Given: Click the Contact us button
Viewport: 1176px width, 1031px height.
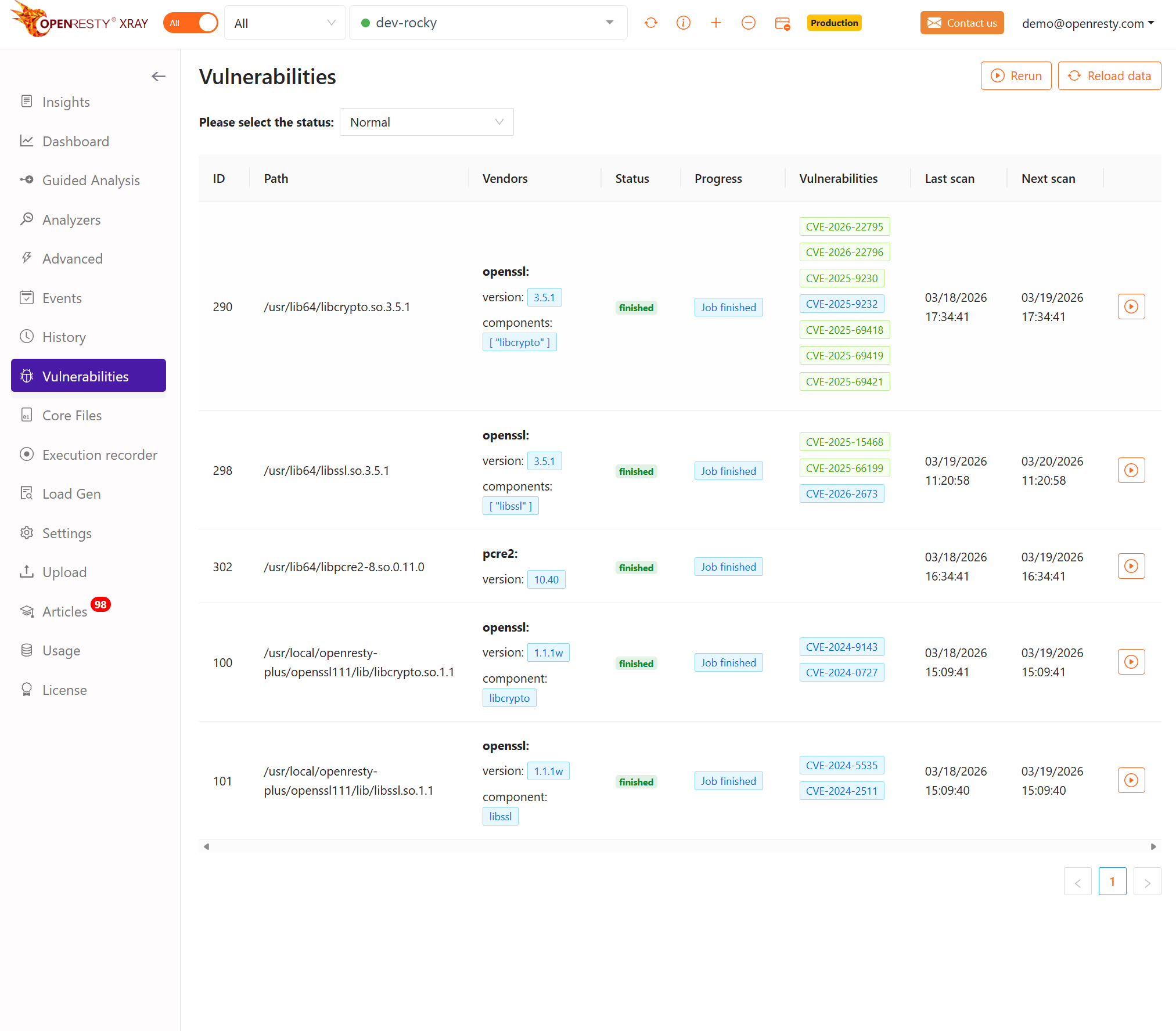Looking at the screenshot, I should pyautogui.click(x=962, y=23).
